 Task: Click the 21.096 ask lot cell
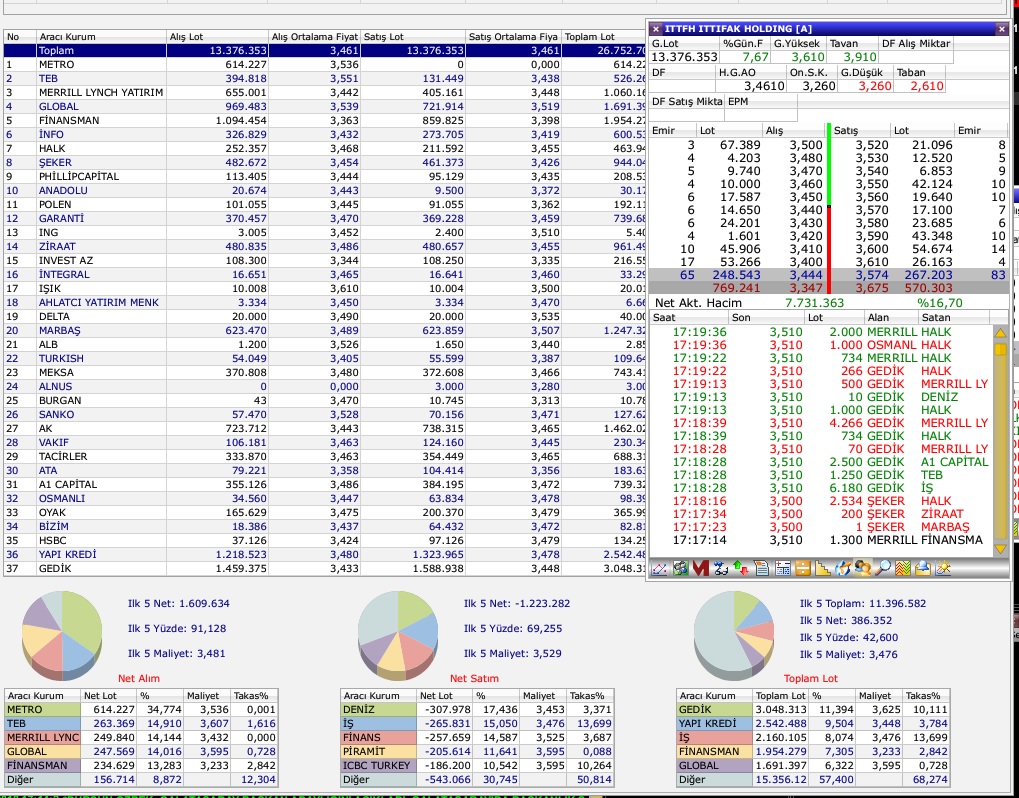(933, 146)
